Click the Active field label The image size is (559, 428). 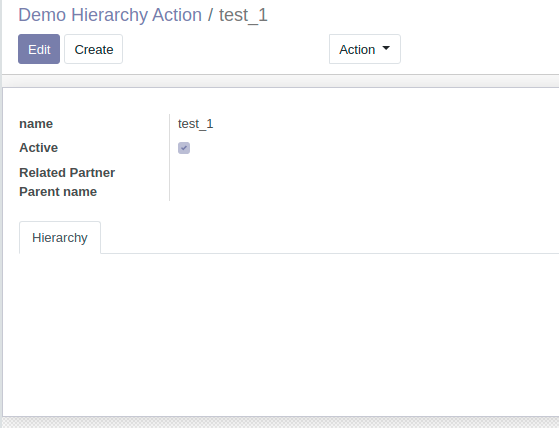pyautogui.click(x=39, y=148)
